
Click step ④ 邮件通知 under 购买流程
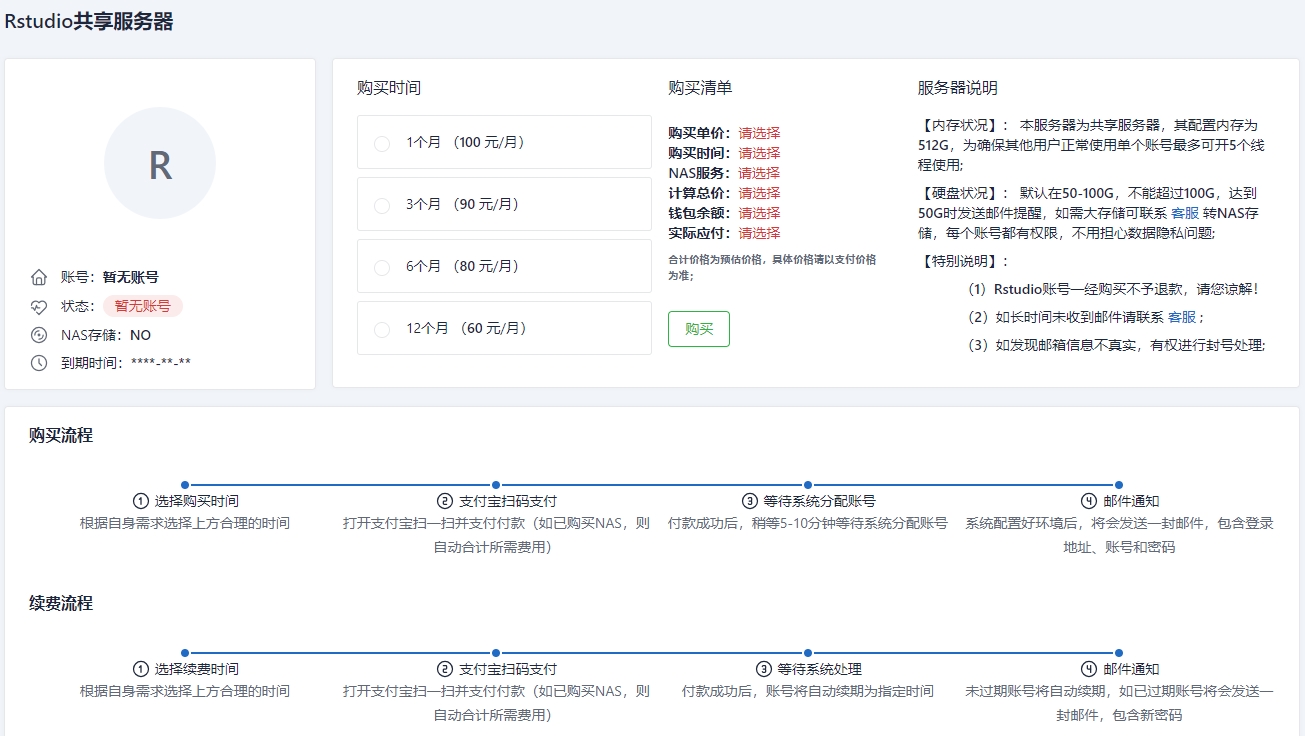(1120, 501)
